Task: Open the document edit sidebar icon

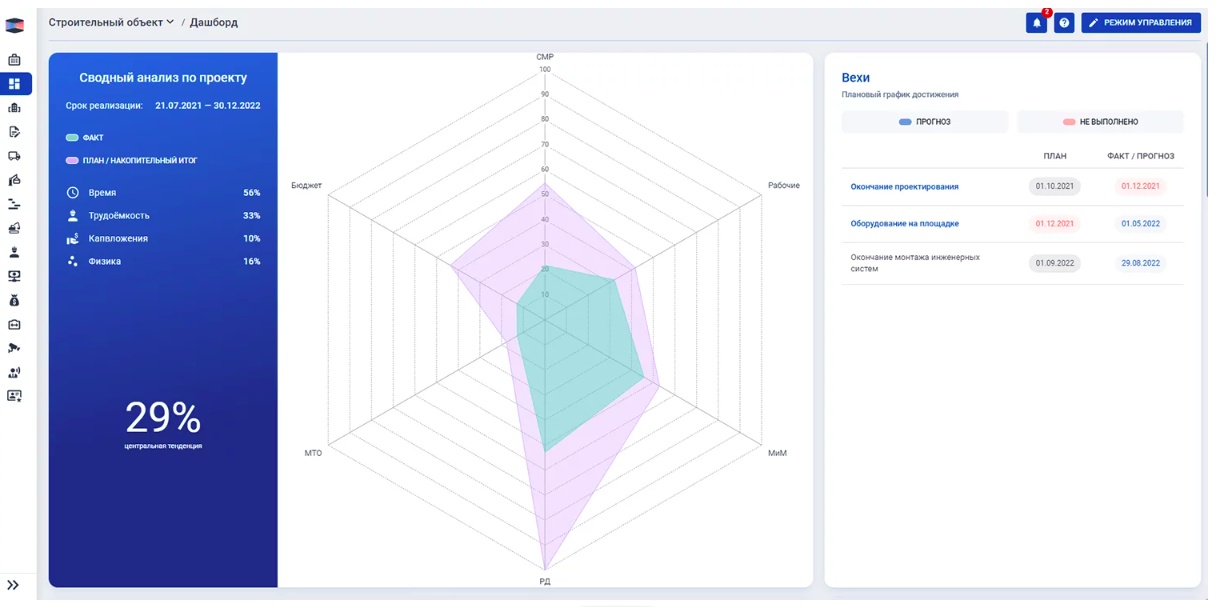Action: coord(14,132)
